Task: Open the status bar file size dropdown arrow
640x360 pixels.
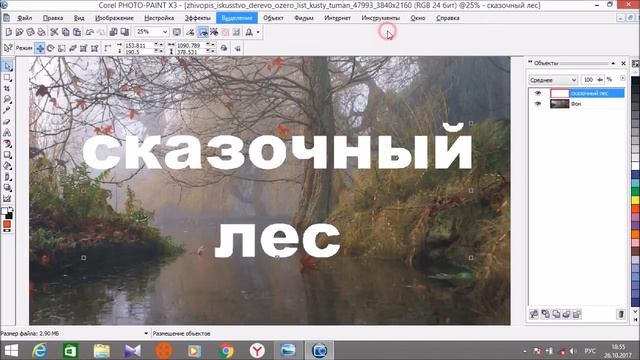Action: pyautogui.click(x=146, y=333)
